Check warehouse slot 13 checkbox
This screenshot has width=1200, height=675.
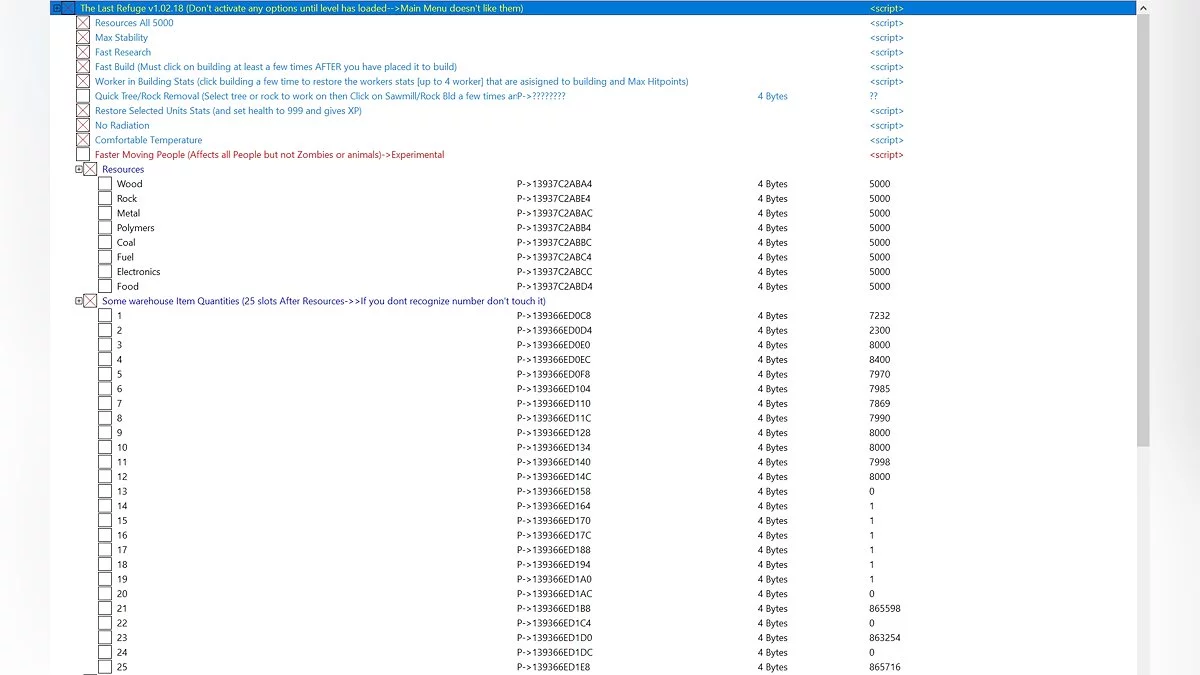tap(105, 492)
